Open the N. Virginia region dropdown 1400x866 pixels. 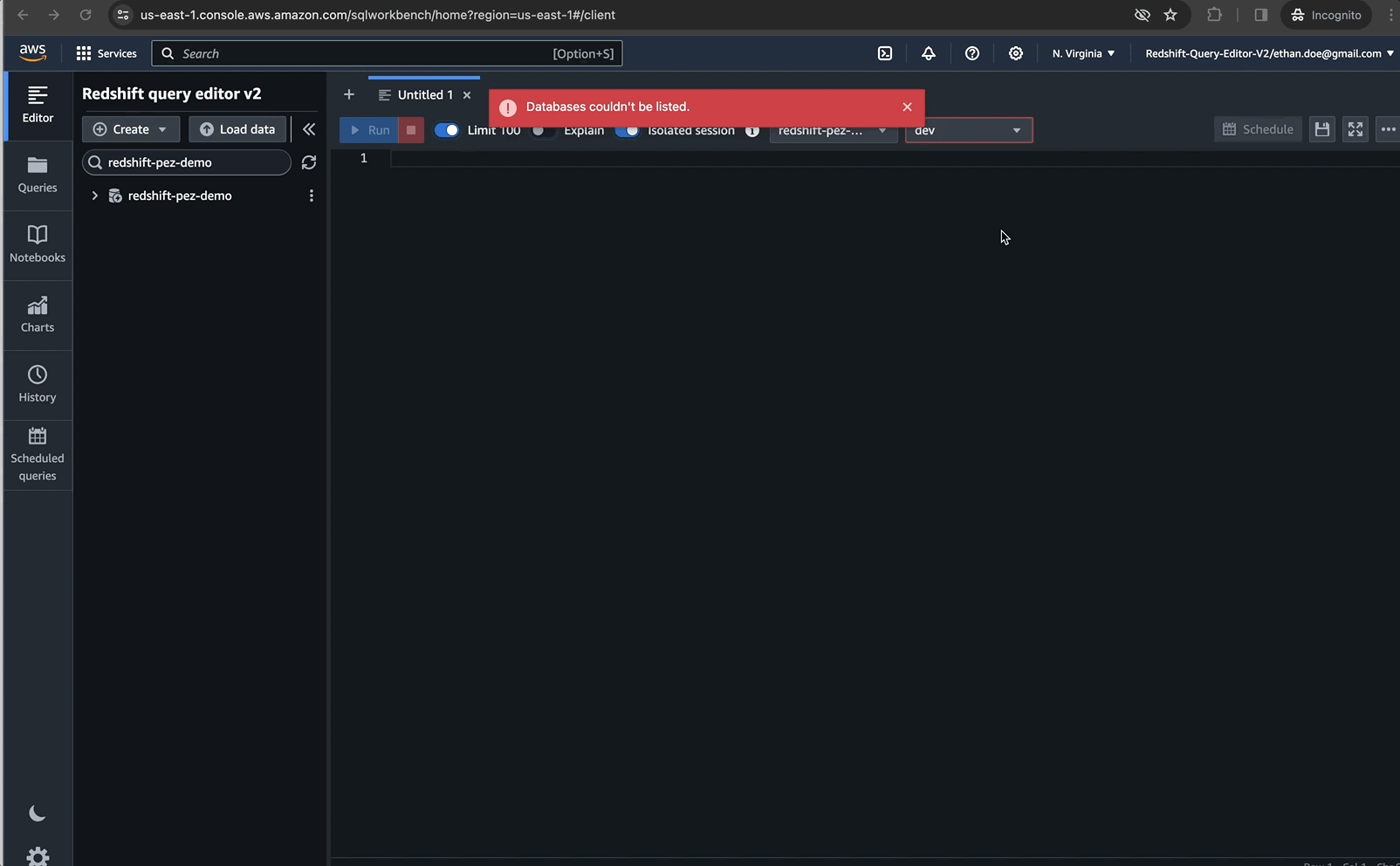click(x=1083, y=53)
